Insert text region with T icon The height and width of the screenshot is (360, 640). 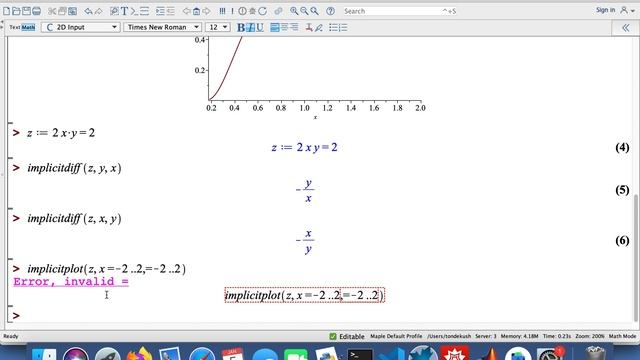[x=124, y=11]
